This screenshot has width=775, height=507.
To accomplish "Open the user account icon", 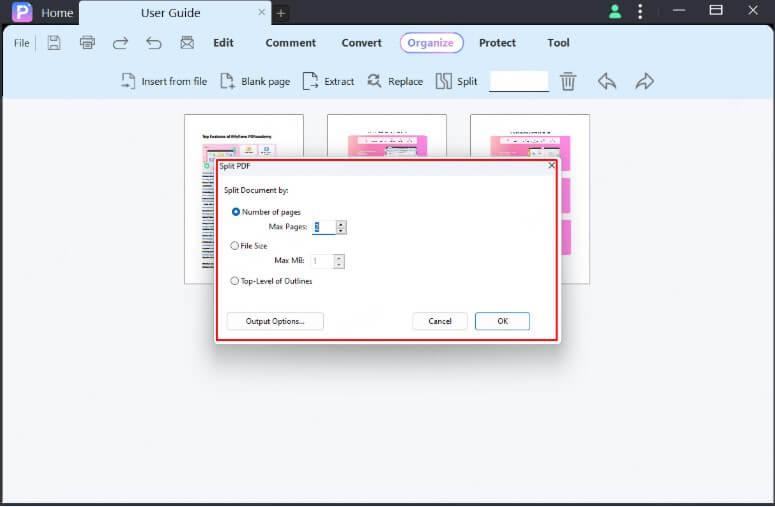I will click(615, 11).
